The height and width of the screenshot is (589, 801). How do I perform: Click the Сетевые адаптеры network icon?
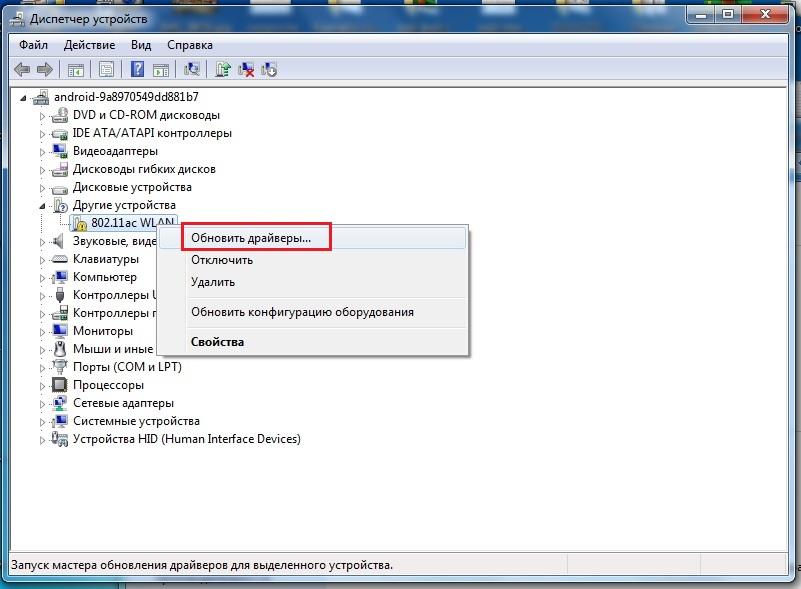coord(60,403)
